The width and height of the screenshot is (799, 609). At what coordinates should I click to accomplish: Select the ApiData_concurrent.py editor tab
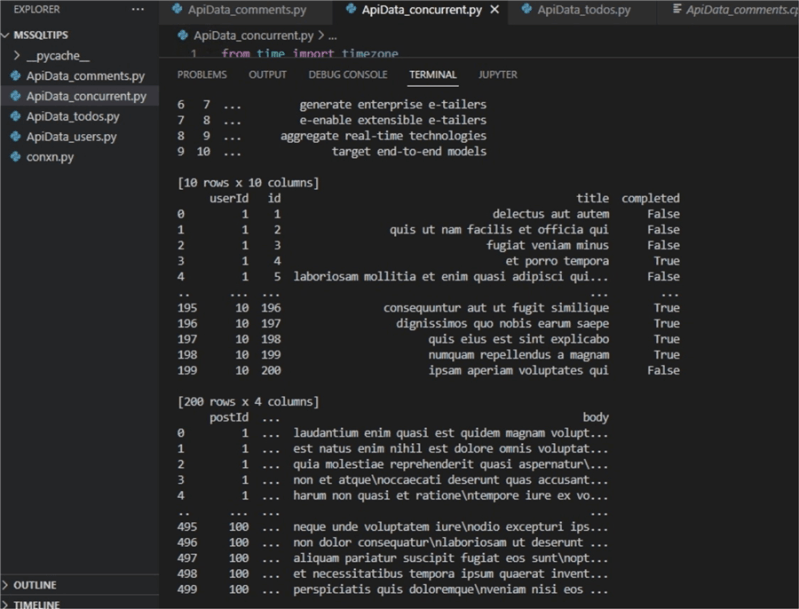pos(420,10)
